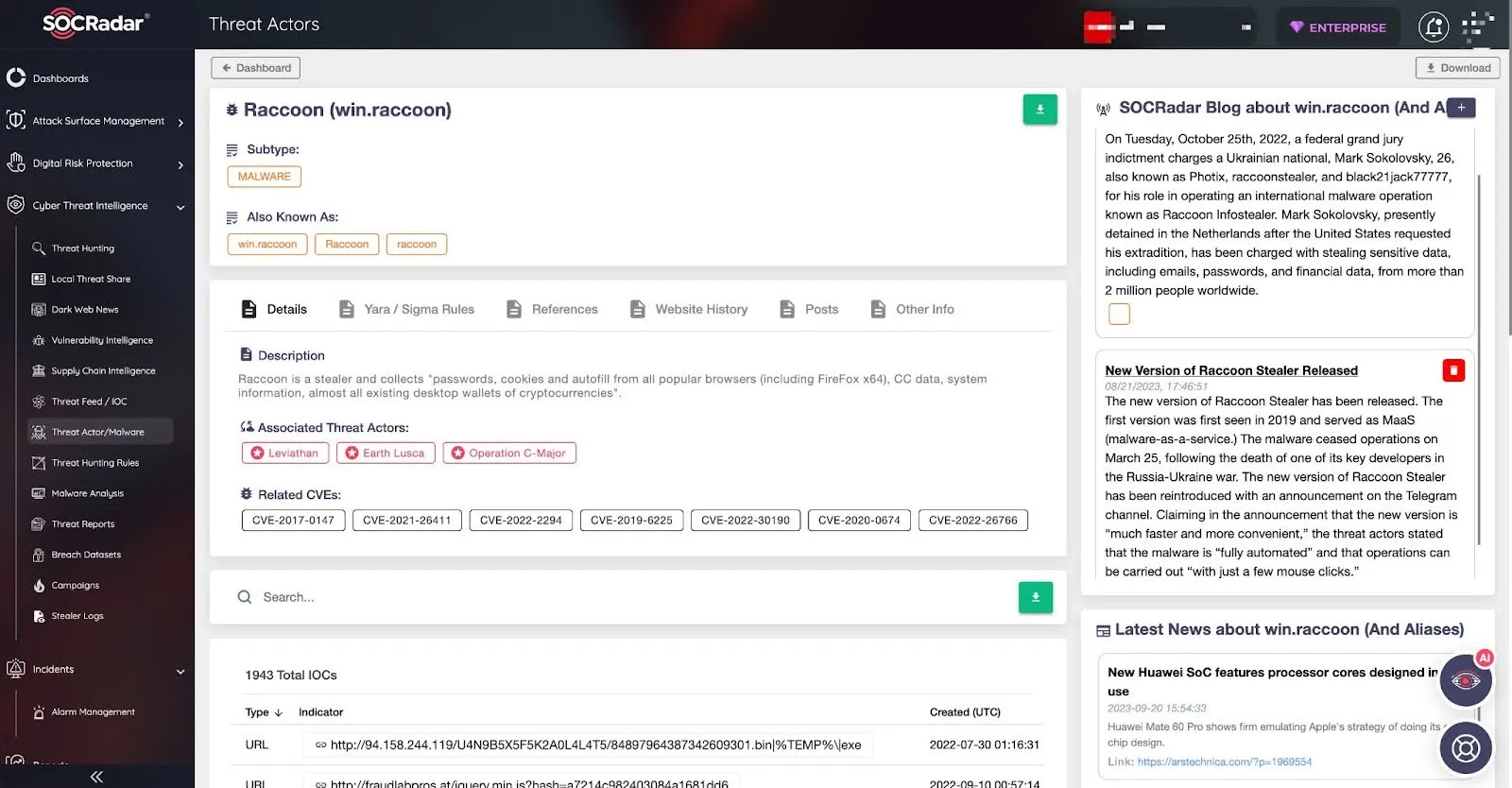Open Malware Analysis
Viewport: 1512px width, 788px height.
[x=88, y=493]
